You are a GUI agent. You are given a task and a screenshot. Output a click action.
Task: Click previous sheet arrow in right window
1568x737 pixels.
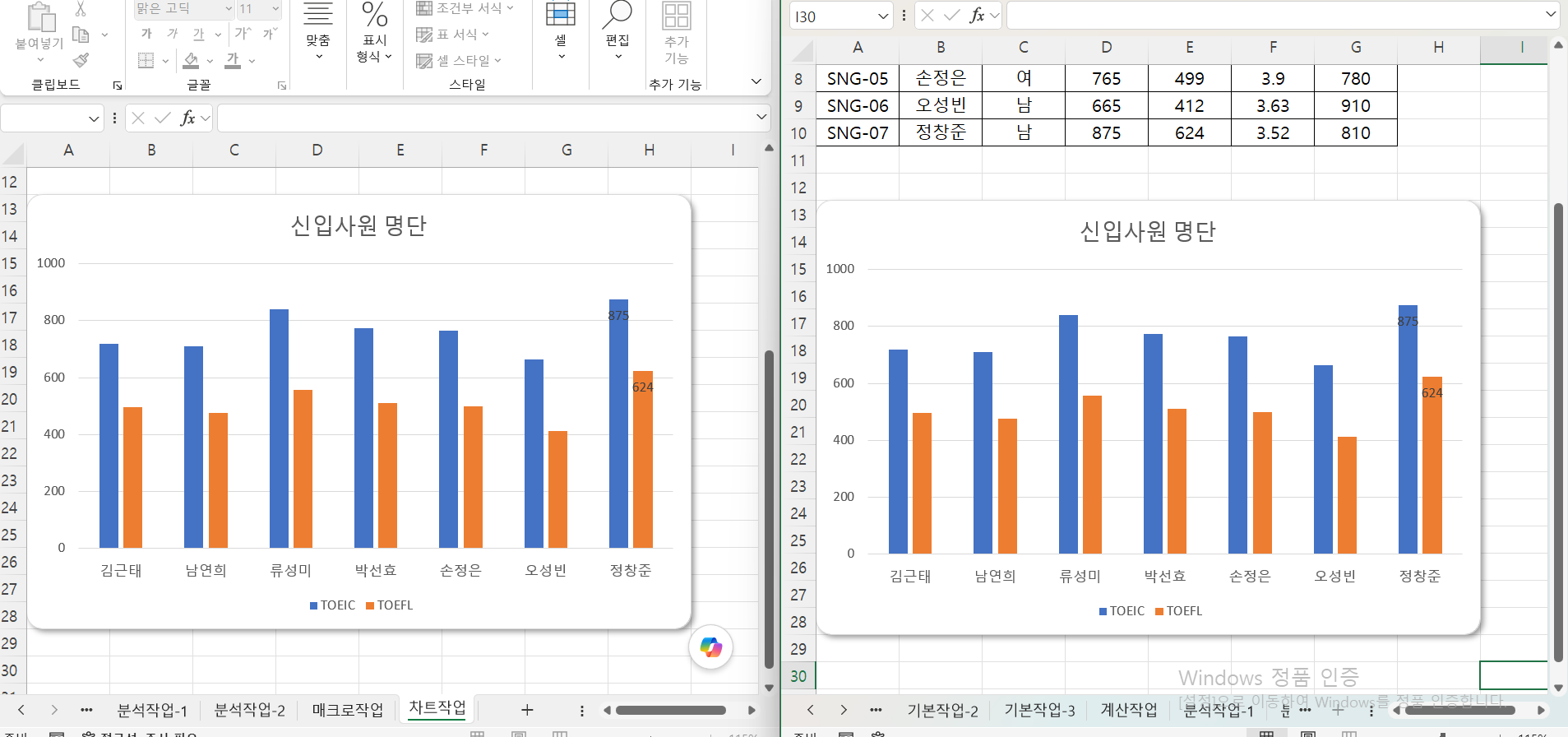point(811,710)
